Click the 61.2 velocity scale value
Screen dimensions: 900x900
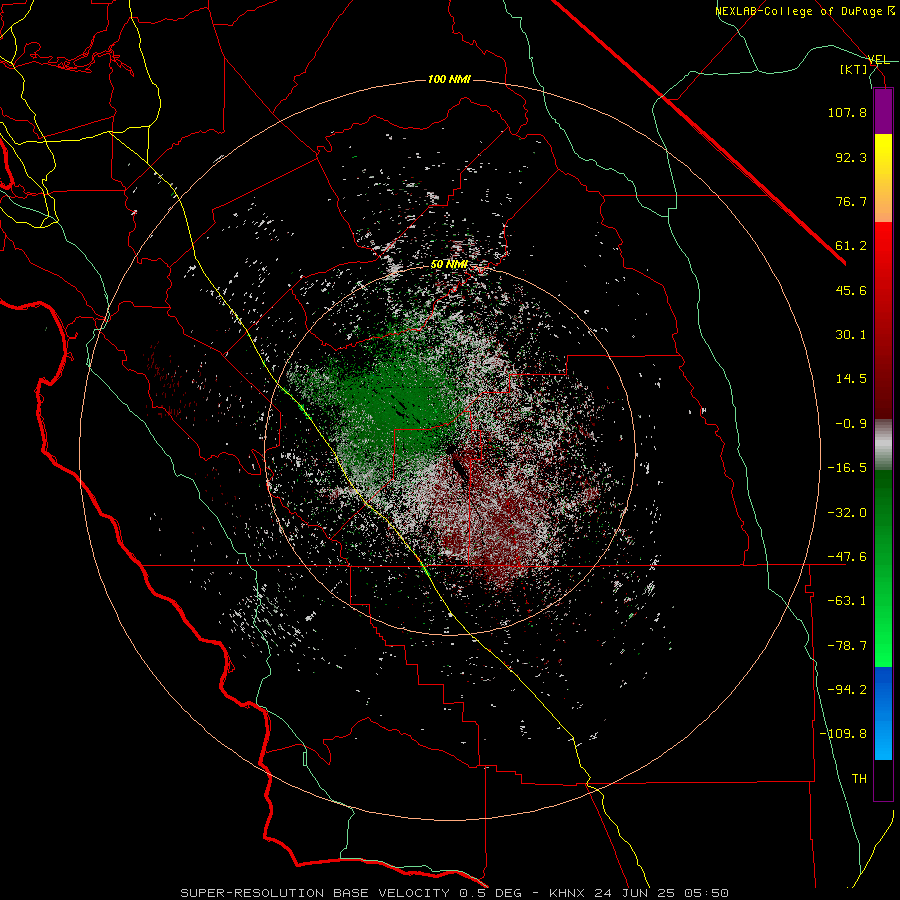pos(851,246)
